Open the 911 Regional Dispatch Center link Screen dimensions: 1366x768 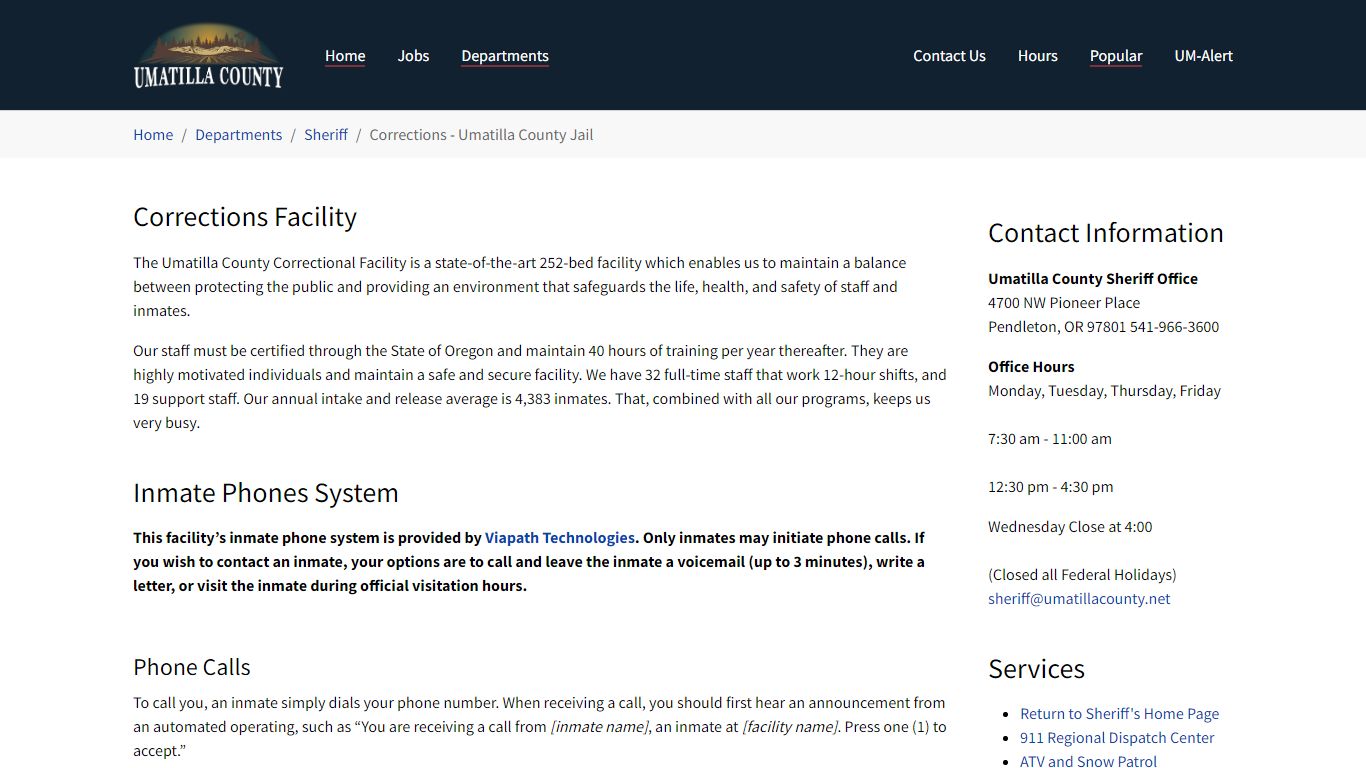click(1117, 738)
